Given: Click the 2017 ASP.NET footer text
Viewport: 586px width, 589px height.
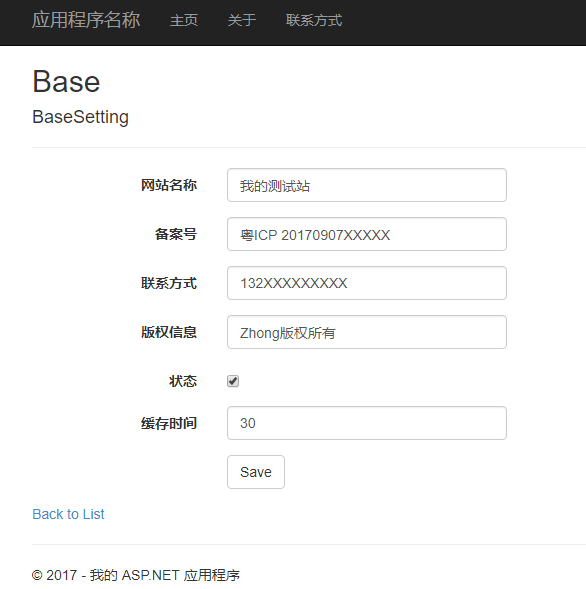Looking at the screenshot, I should click(136, 575).
